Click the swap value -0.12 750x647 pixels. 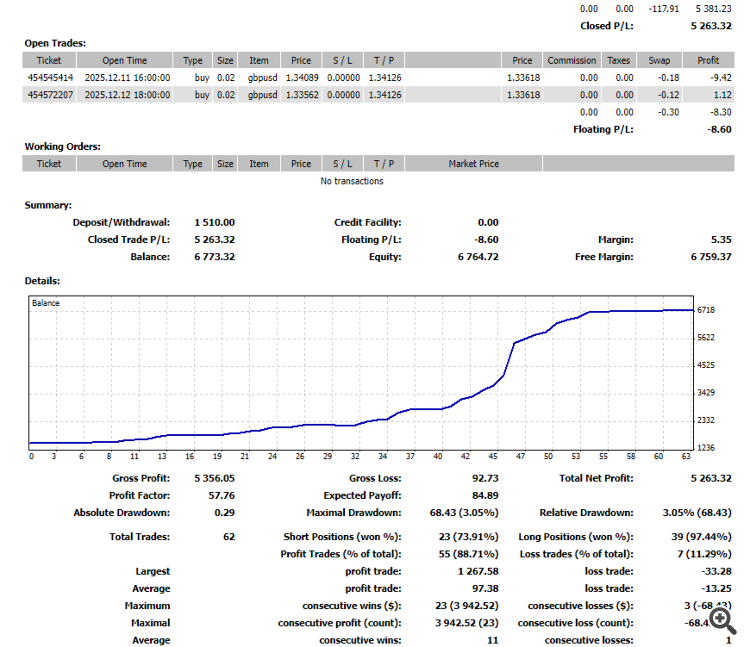[x=668, y=95]
